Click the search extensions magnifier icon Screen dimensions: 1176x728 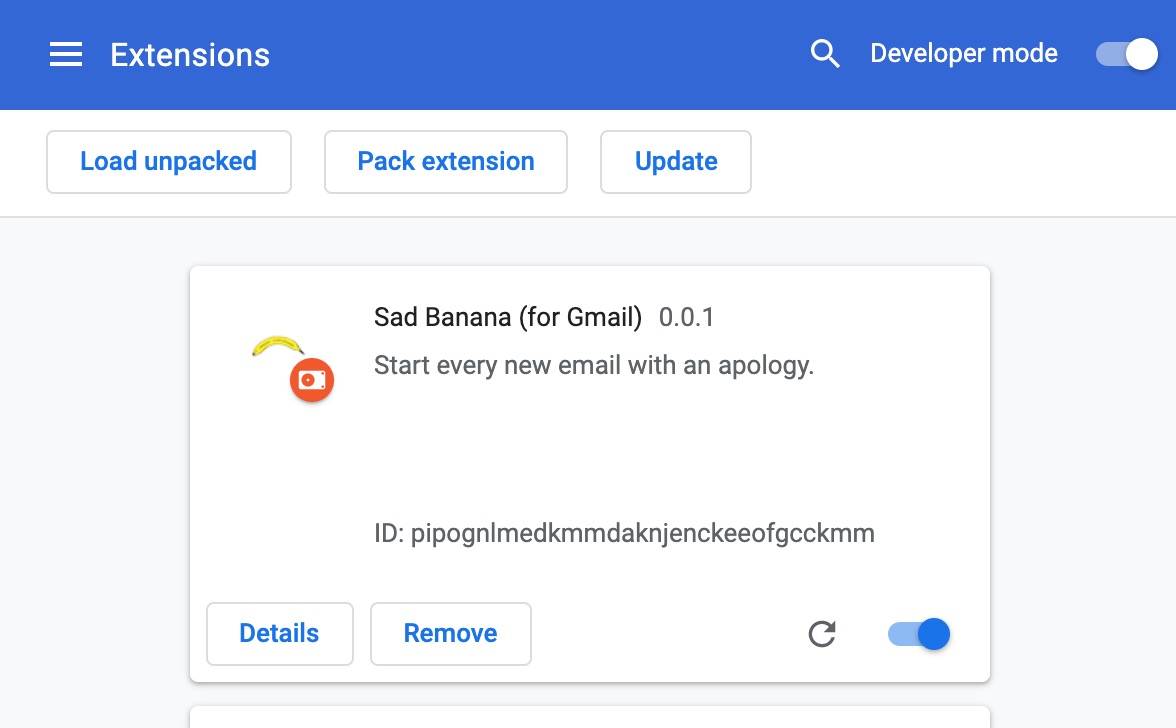824,54
